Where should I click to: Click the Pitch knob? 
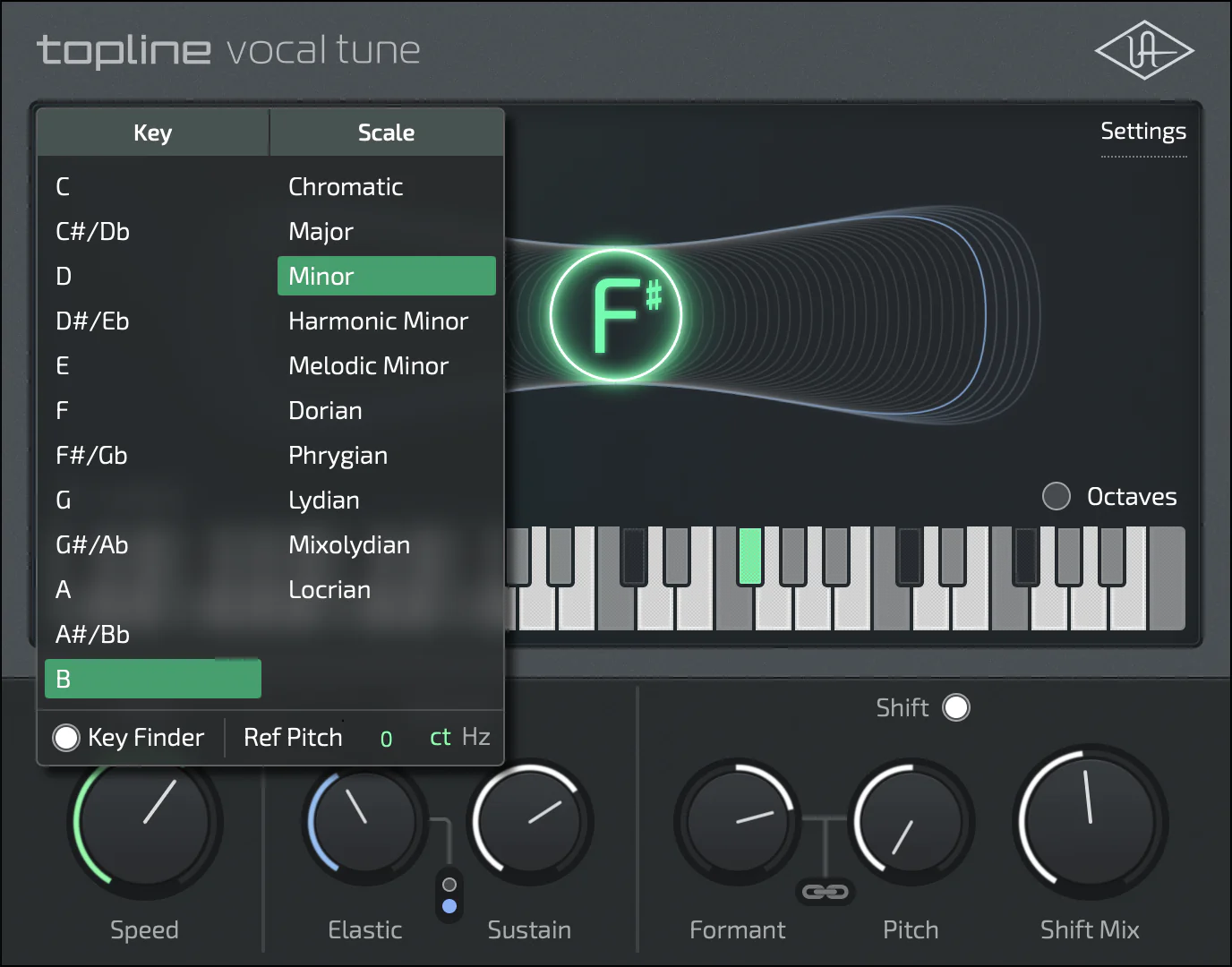click(x=911, y=824)
